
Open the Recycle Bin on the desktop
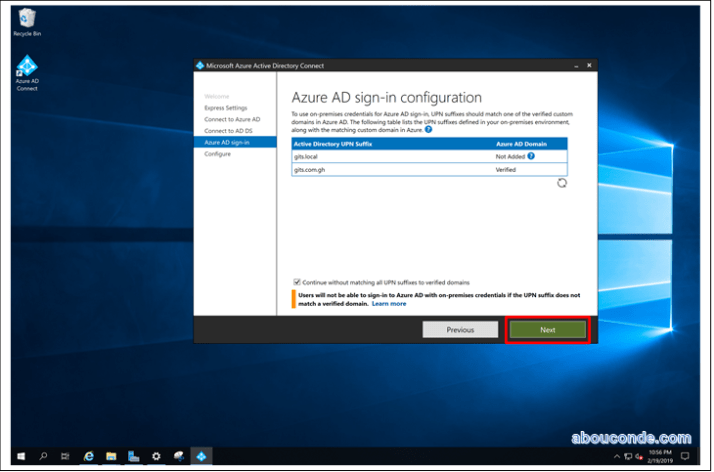point(27,20)
